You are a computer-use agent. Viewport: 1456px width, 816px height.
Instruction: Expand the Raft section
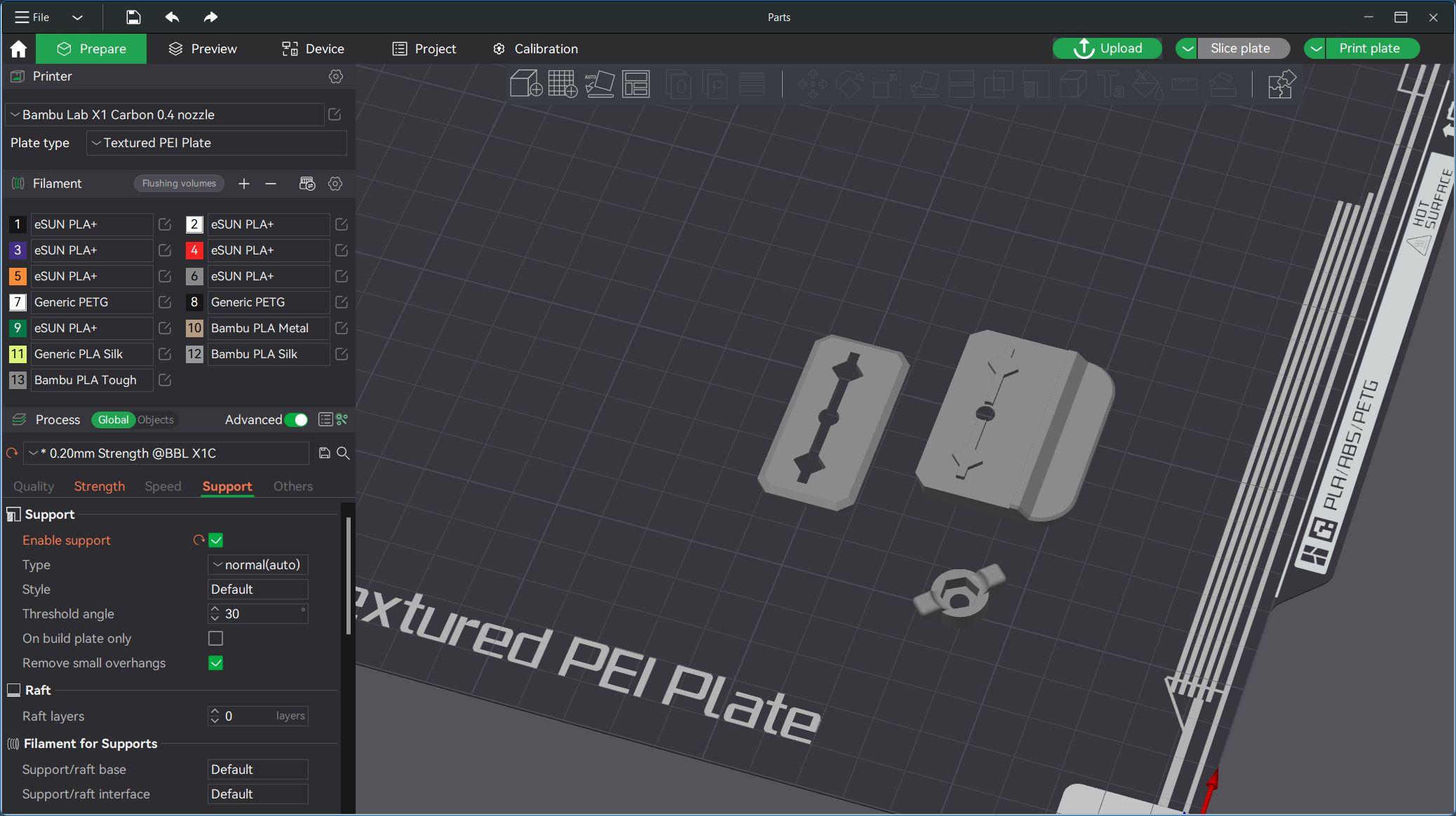tap(38, 690)
